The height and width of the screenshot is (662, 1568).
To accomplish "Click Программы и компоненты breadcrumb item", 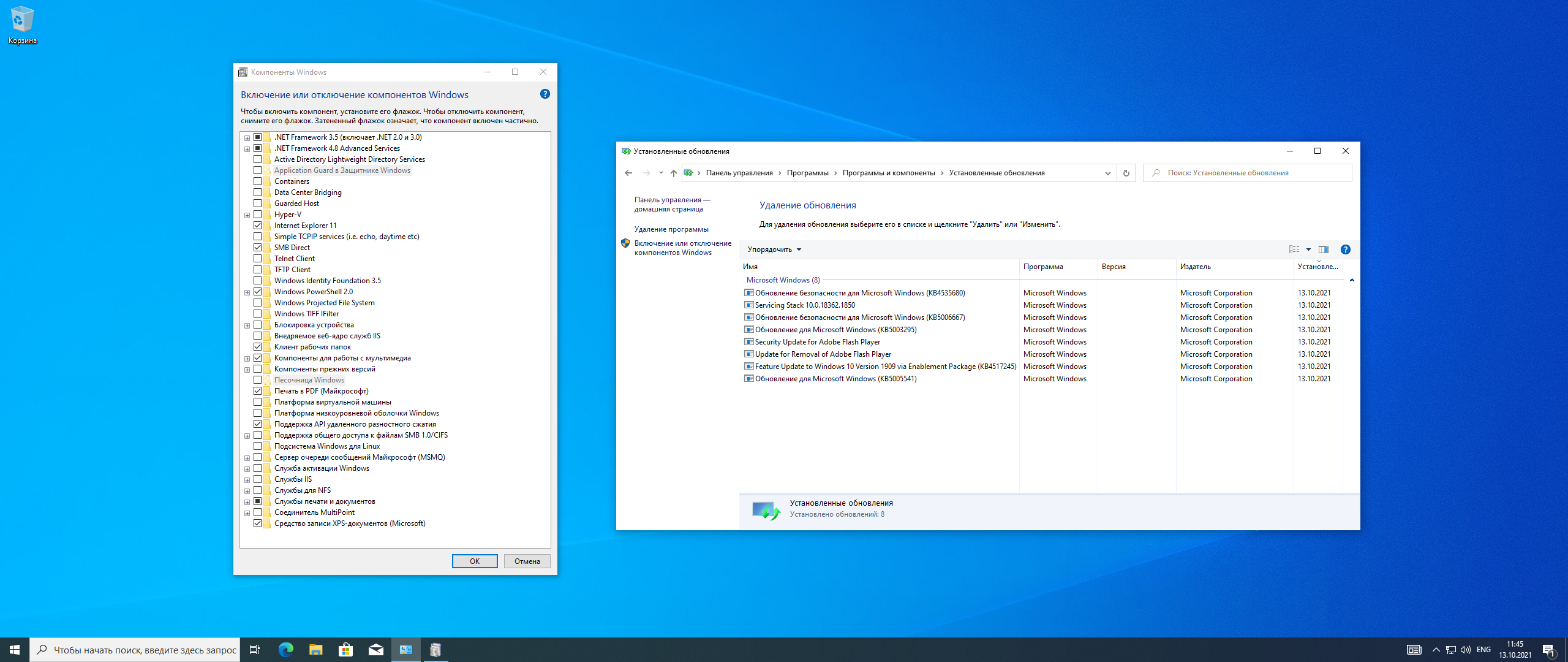I will tap(889, 173).
